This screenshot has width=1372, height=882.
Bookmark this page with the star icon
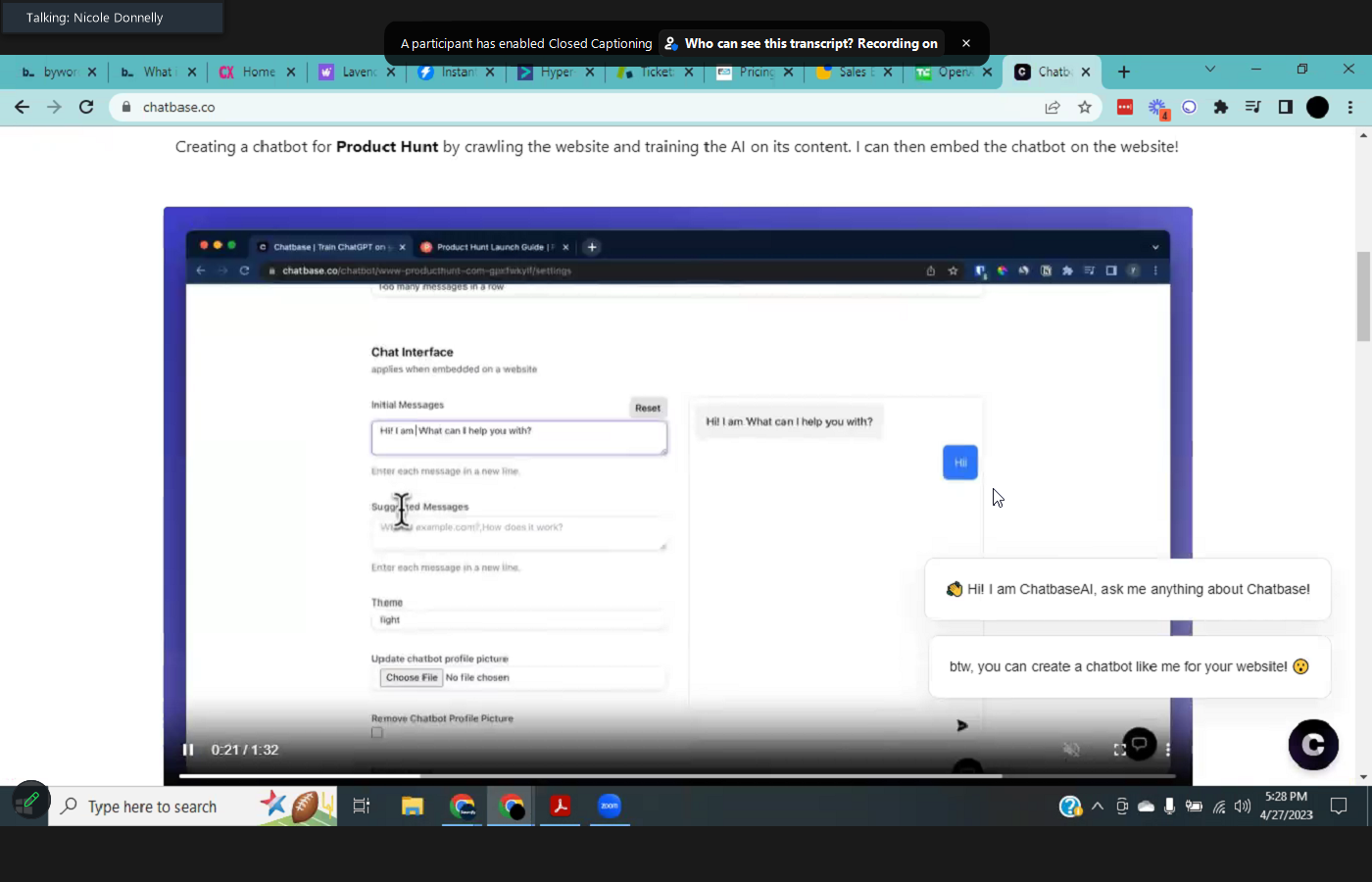click(1084, 108)
